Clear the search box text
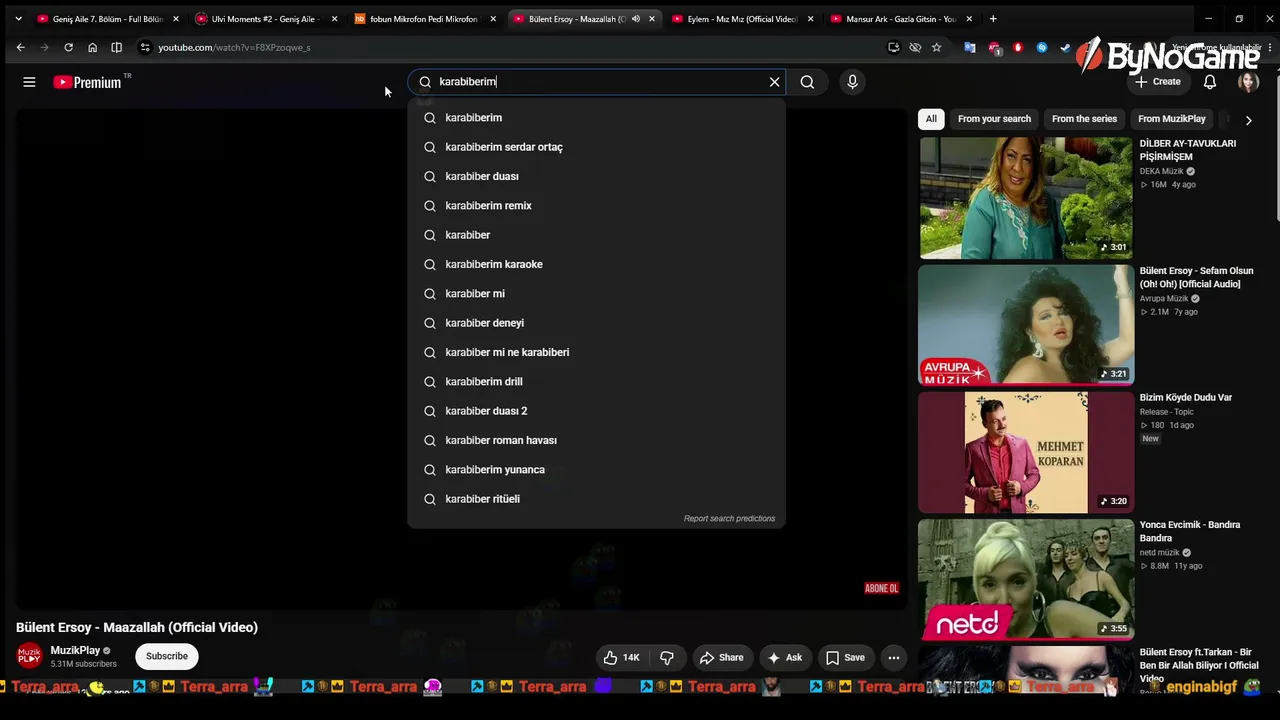The width and height of the screenshot is (1280, 720). click(x=774, y=82)
